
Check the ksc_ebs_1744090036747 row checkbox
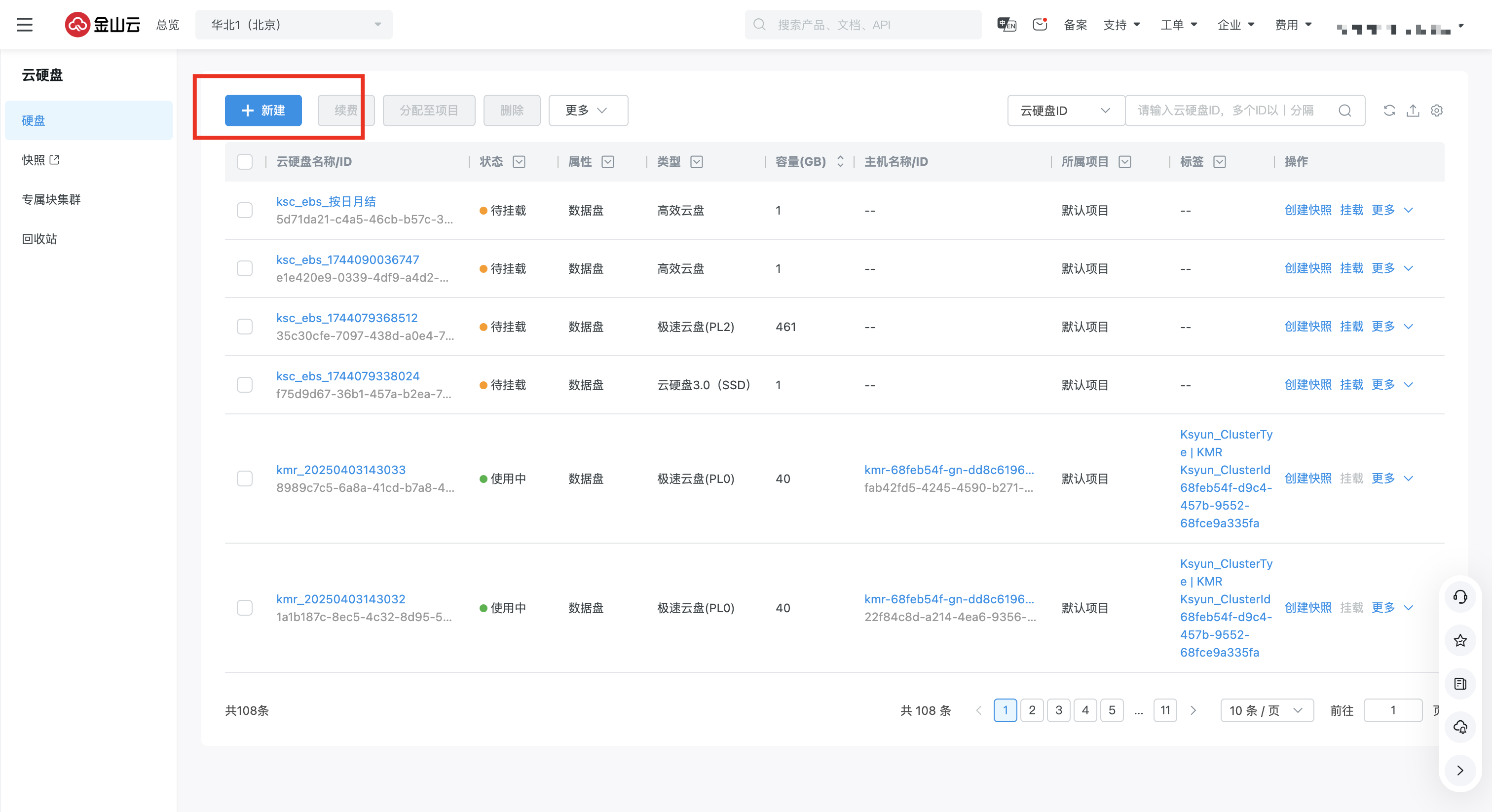click(x=244, y=269)
